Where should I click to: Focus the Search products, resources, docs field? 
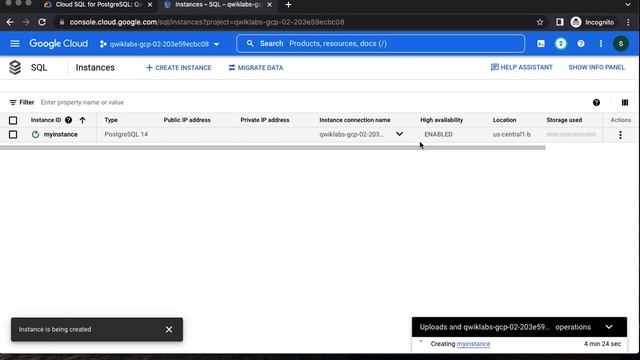point(380,44)
